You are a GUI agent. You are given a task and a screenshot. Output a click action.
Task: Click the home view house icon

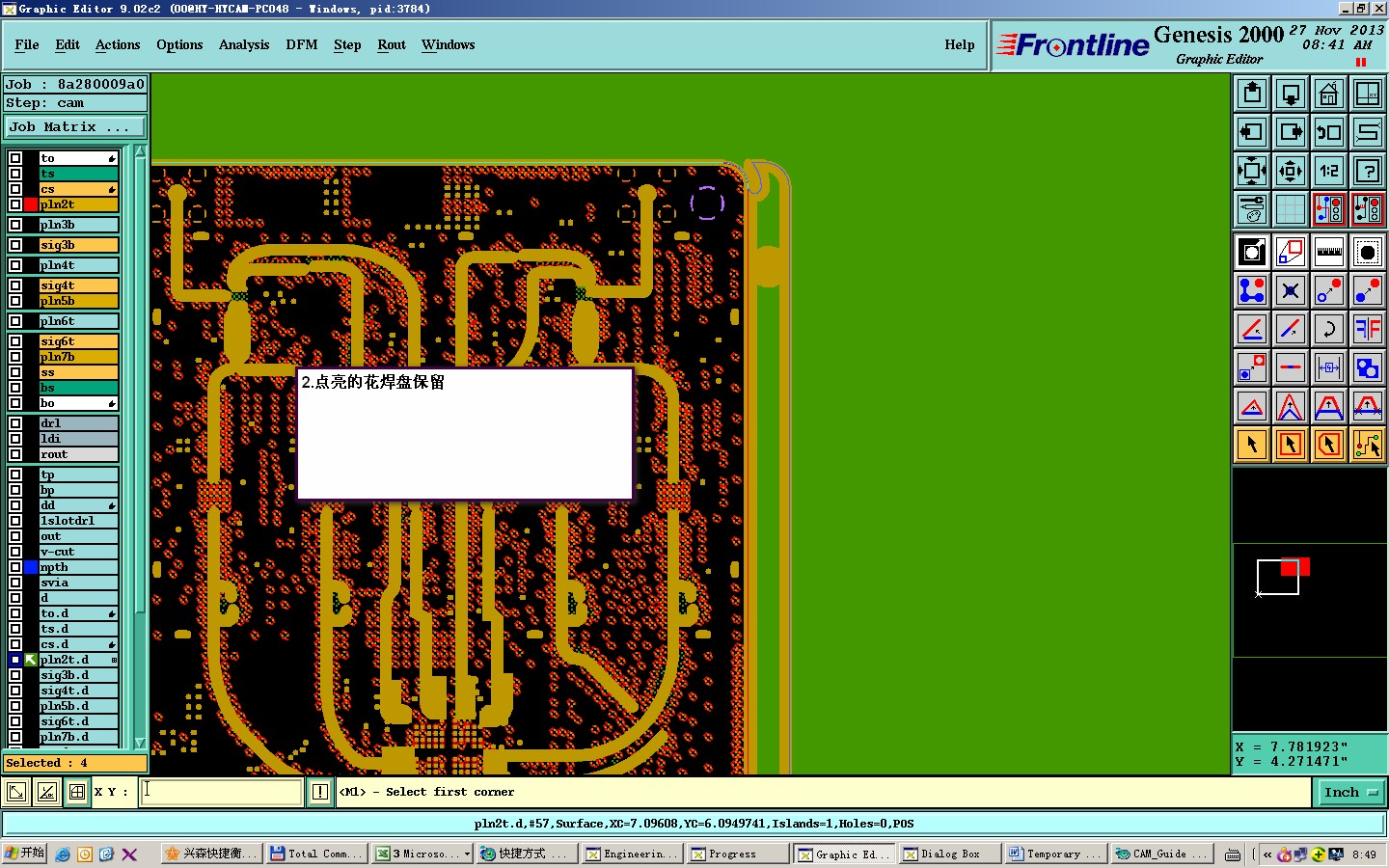tap(1329, 94)
